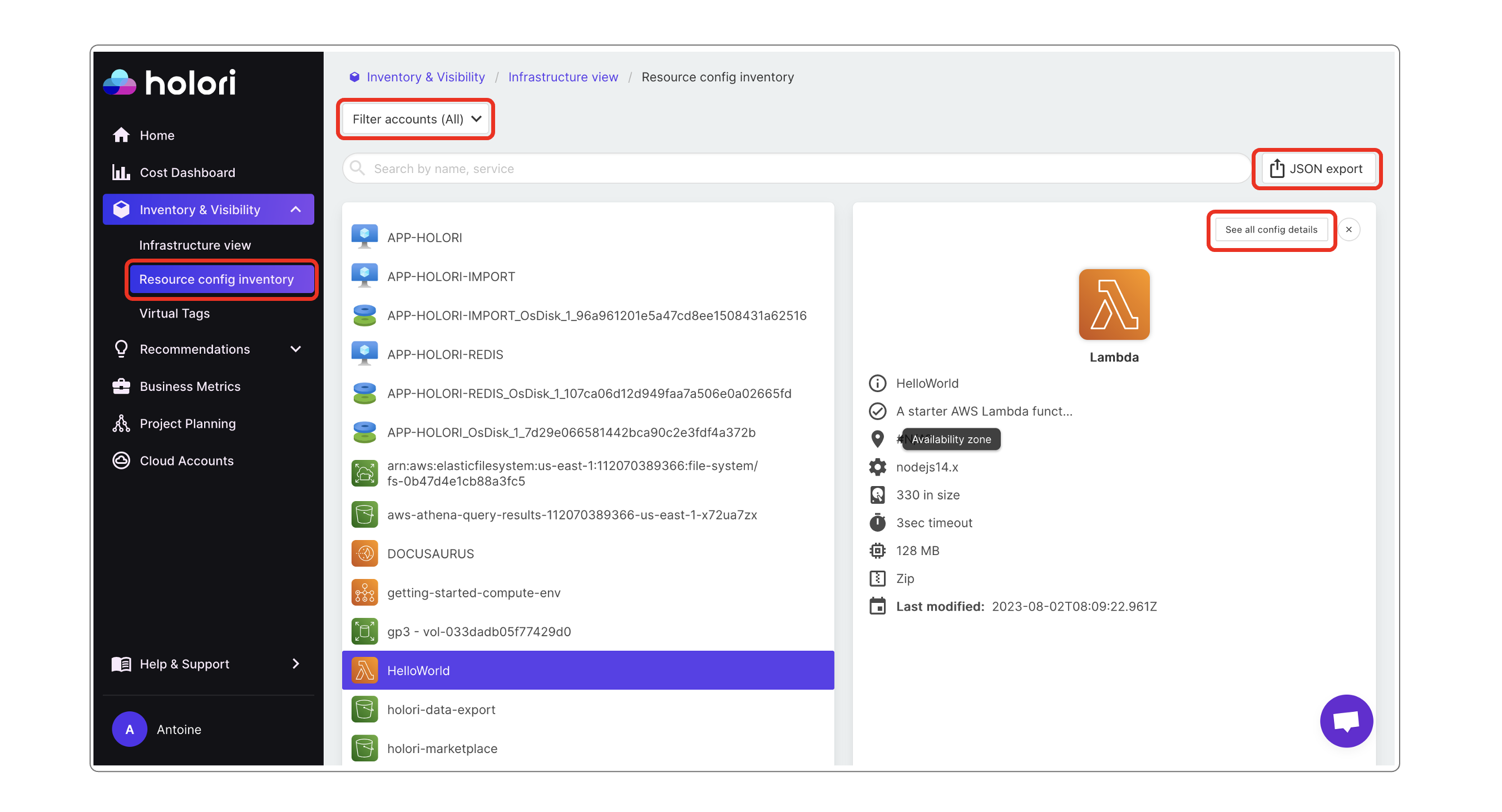Click the HelloWorld Lambda list icon
This screenshot has width=1502, height=812.
coord(364,671)
